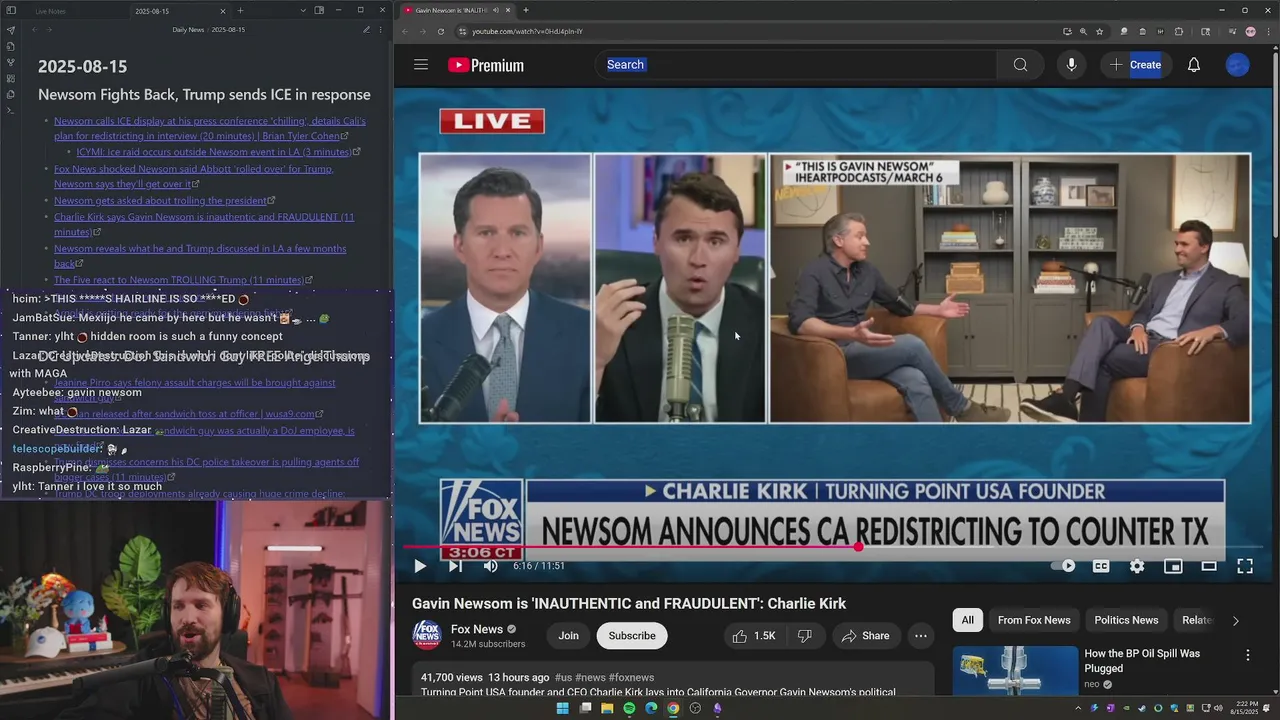Open the Obsidian graph view icon
This screenshot has height=720, width=1280.
11,62
